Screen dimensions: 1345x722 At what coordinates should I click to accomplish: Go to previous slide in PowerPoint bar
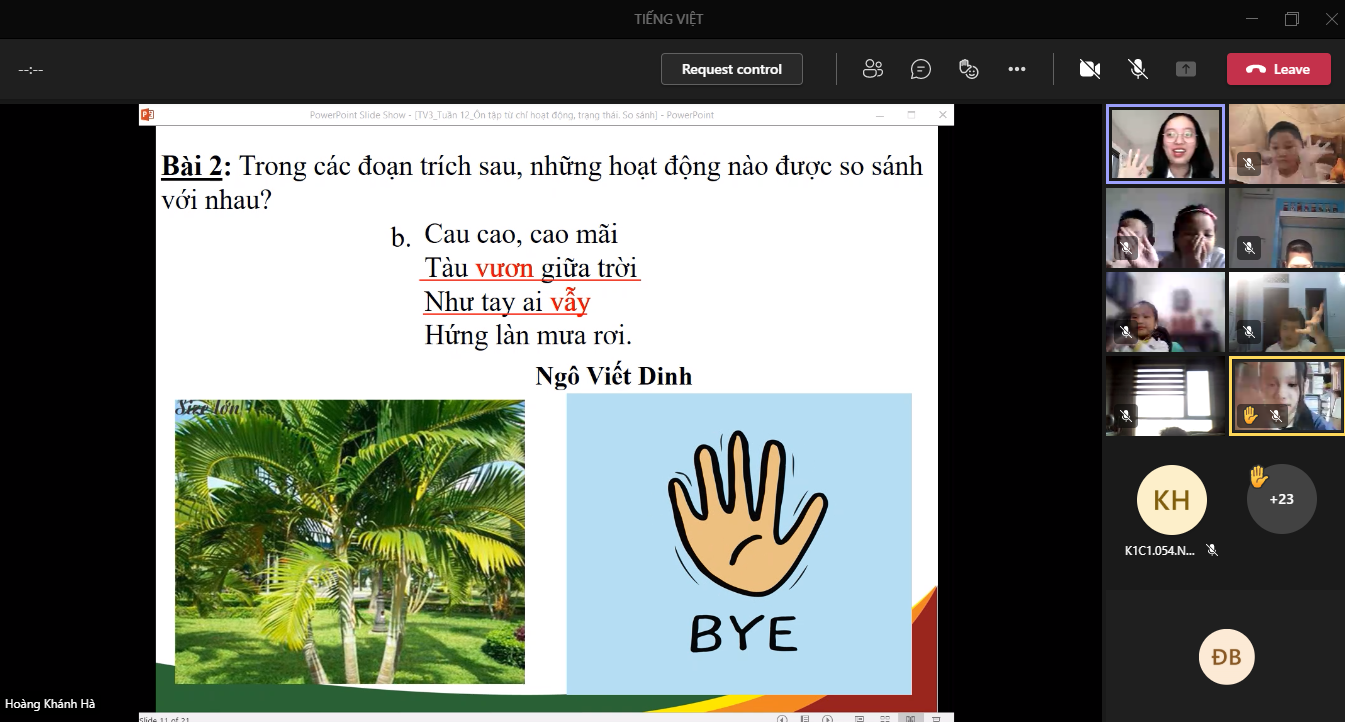[x=783, y=718]
